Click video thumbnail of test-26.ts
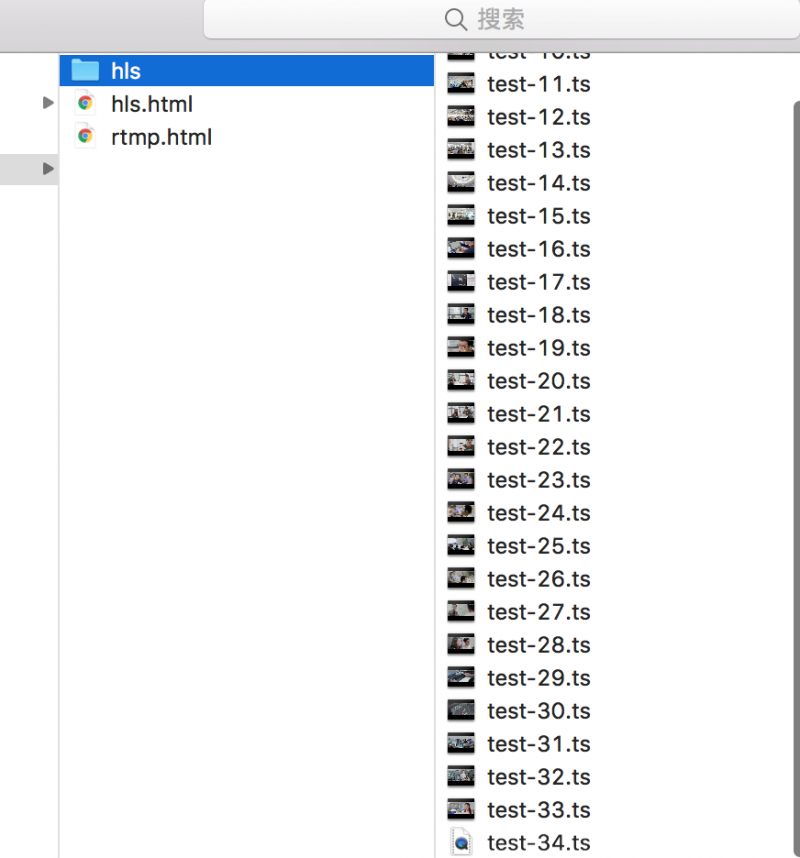The width and height of the screenshot is (800, 858). 461,578
